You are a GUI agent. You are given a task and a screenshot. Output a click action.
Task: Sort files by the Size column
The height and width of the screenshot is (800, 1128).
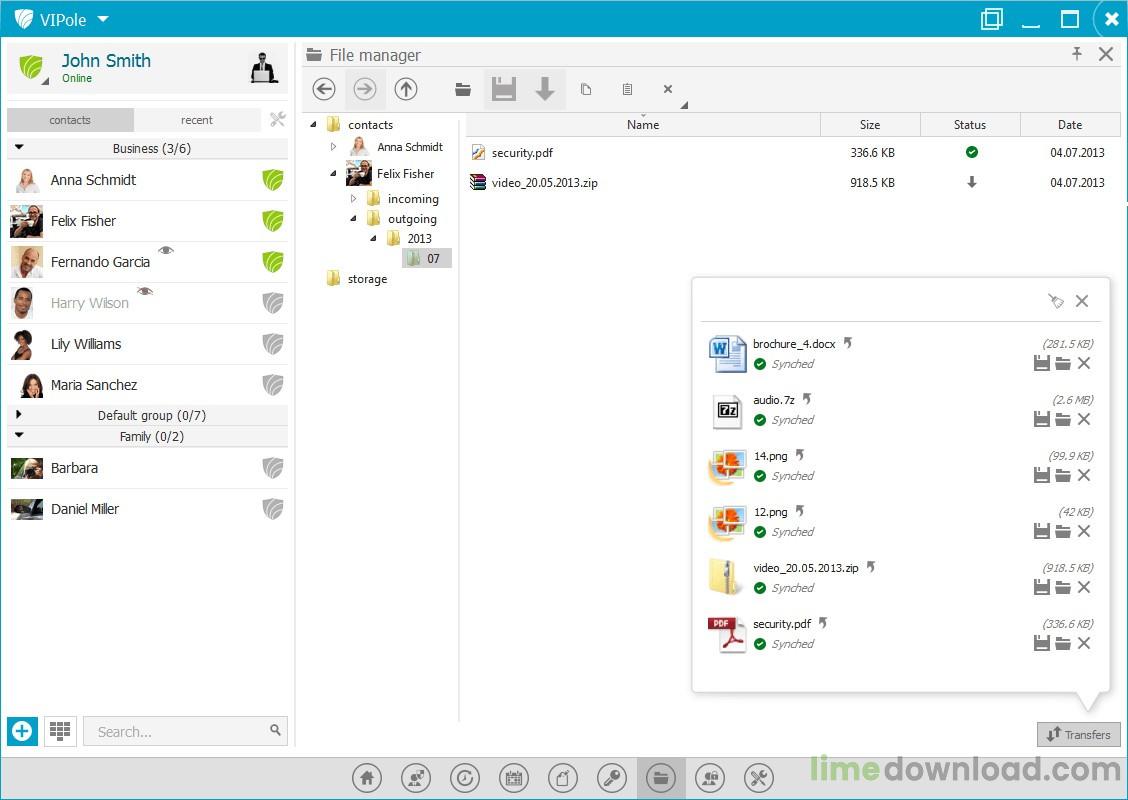coord(869,125)
